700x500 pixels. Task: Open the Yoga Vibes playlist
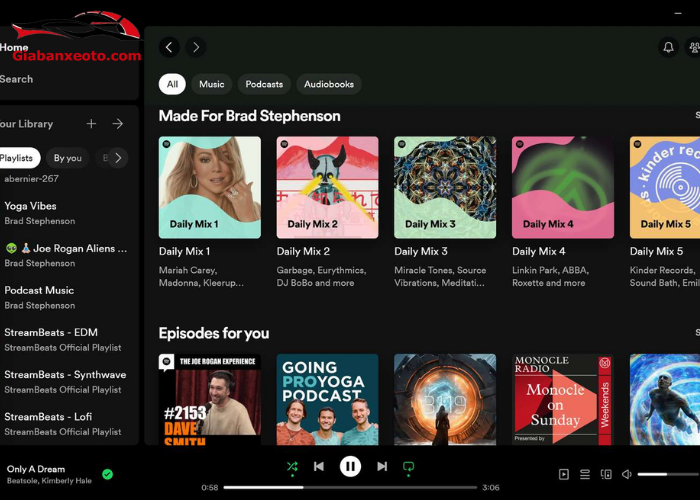coord(69,213)
